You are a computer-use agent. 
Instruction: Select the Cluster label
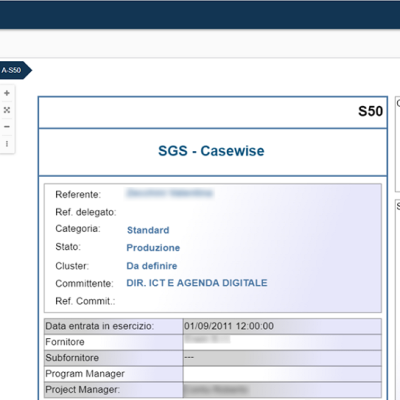72,266
